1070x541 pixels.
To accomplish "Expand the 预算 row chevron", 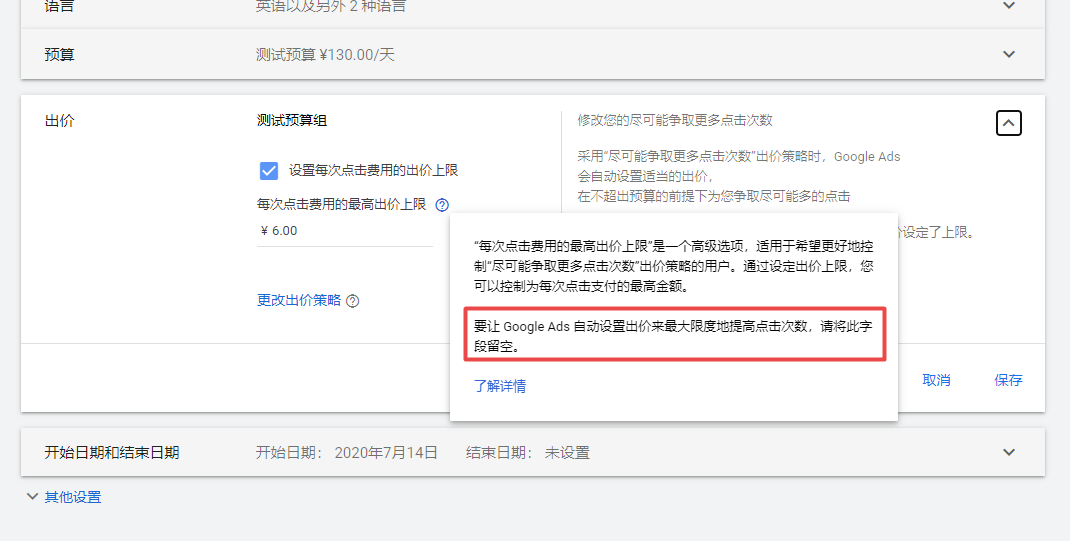I will [1009, 54].
